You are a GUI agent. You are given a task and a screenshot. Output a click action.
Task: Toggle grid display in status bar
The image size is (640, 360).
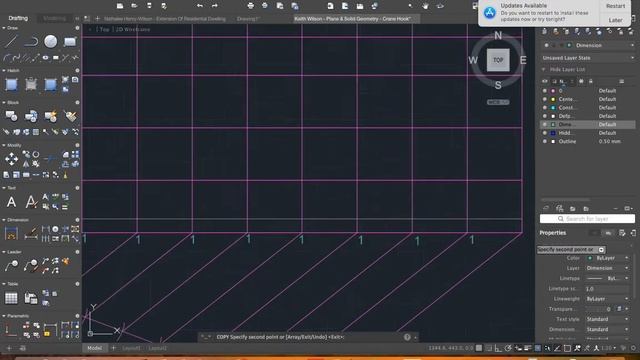coord(479,348)
